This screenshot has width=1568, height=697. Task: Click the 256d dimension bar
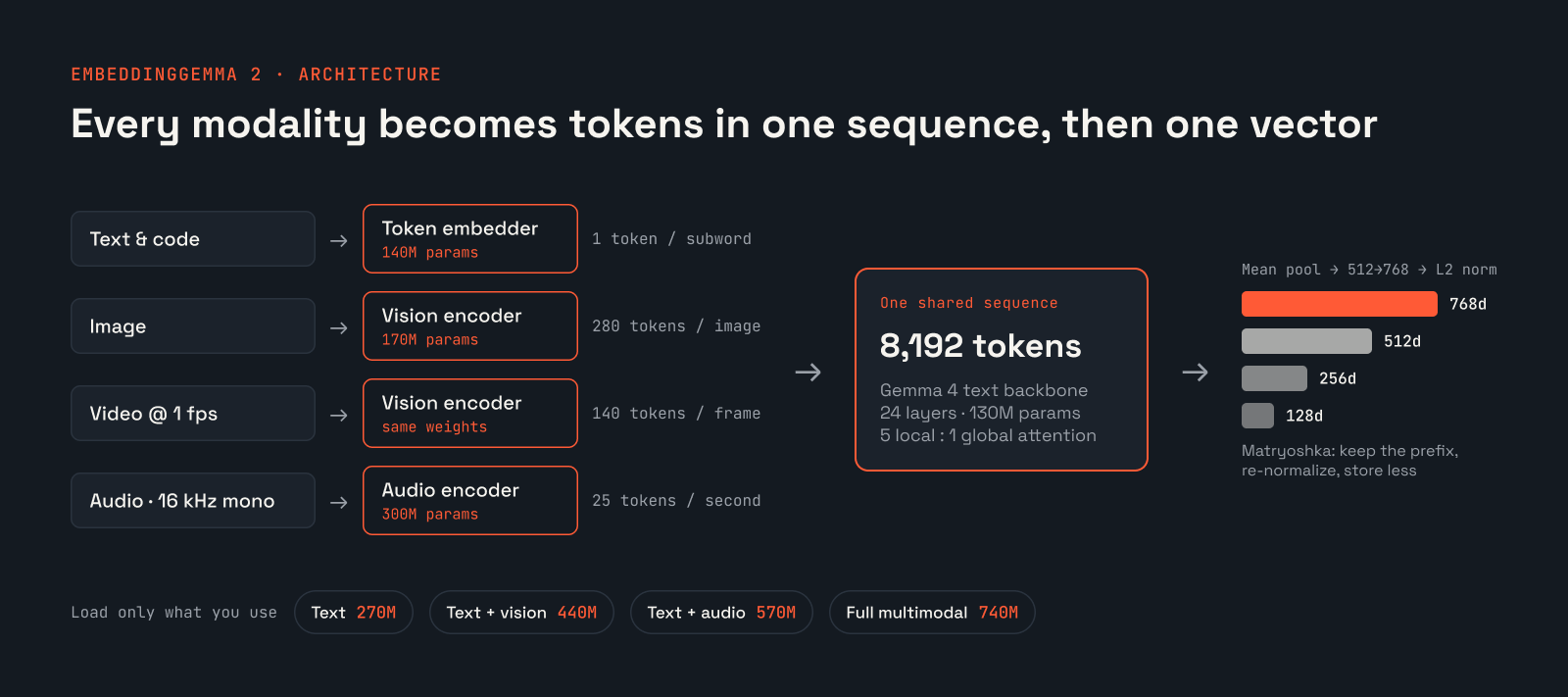(1274, 378)
